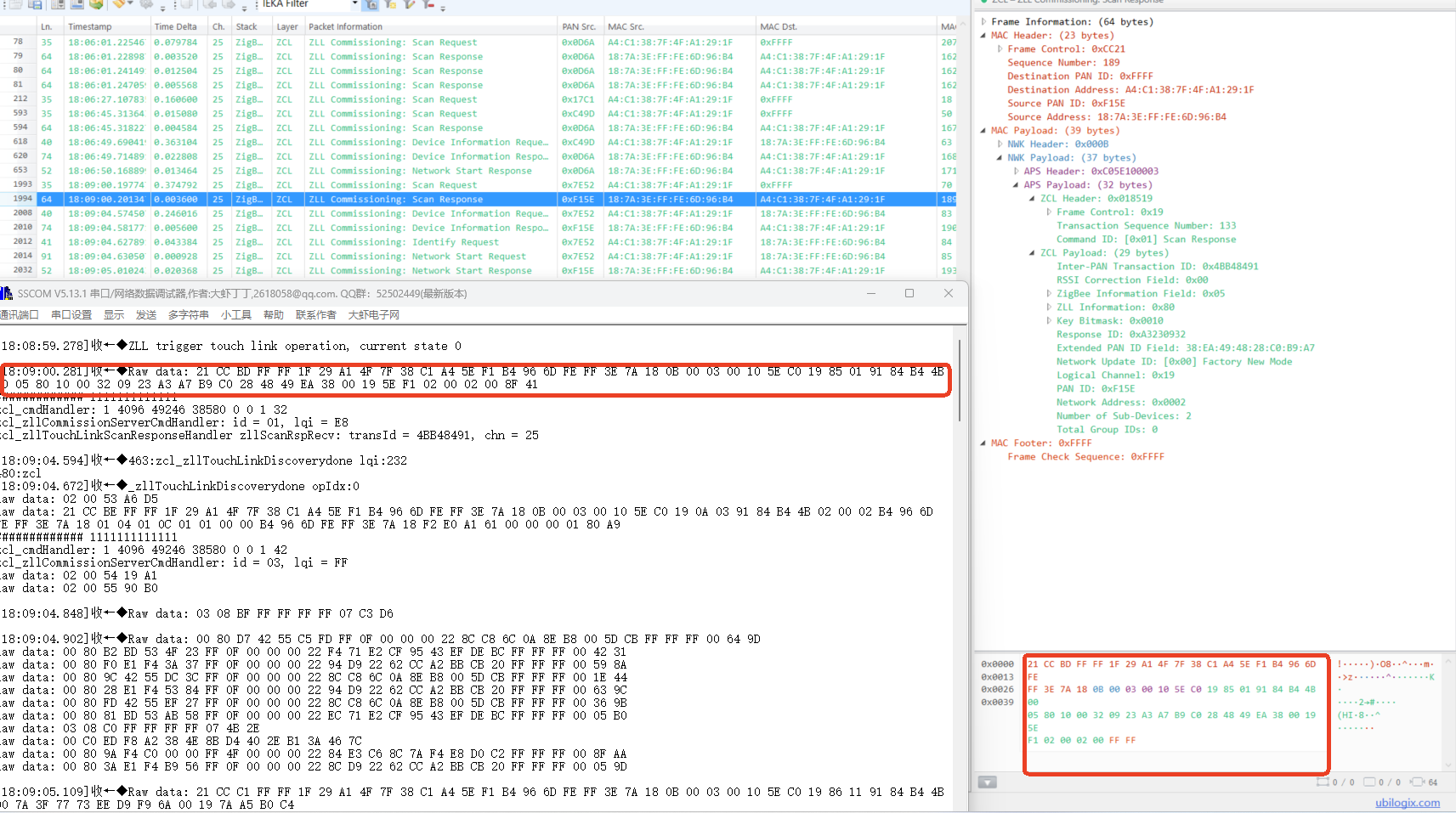Expand the Key Bitmask 0x0010 node
Screen dimensions: 1456x813
(x=1049, y=321)
